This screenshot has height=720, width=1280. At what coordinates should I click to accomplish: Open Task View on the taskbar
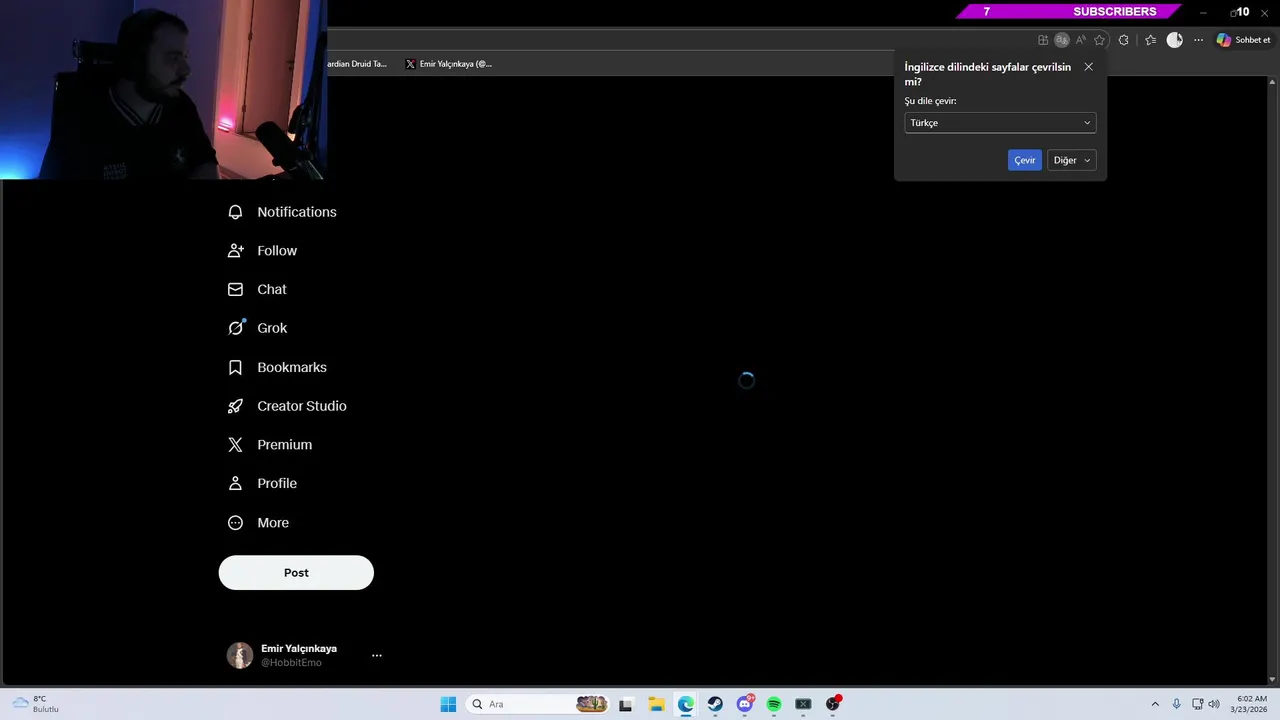(626, 704)
